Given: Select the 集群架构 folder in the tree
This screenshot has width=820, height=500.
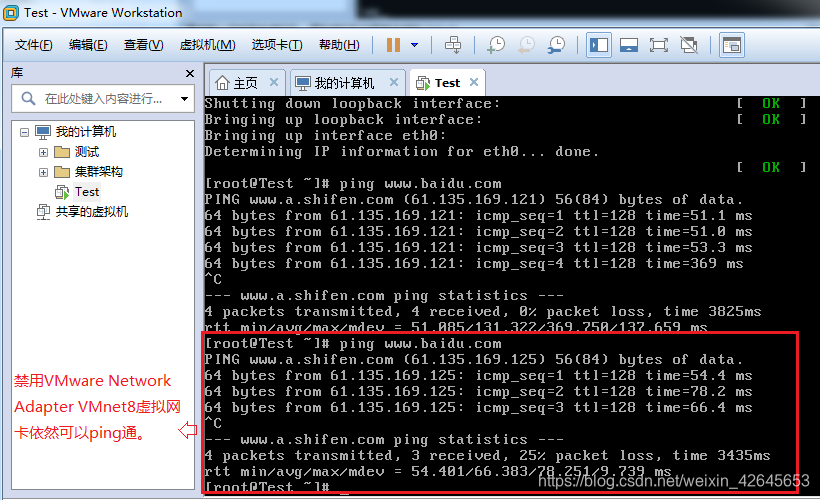Looking at the screenshot, I should [98, 172].
